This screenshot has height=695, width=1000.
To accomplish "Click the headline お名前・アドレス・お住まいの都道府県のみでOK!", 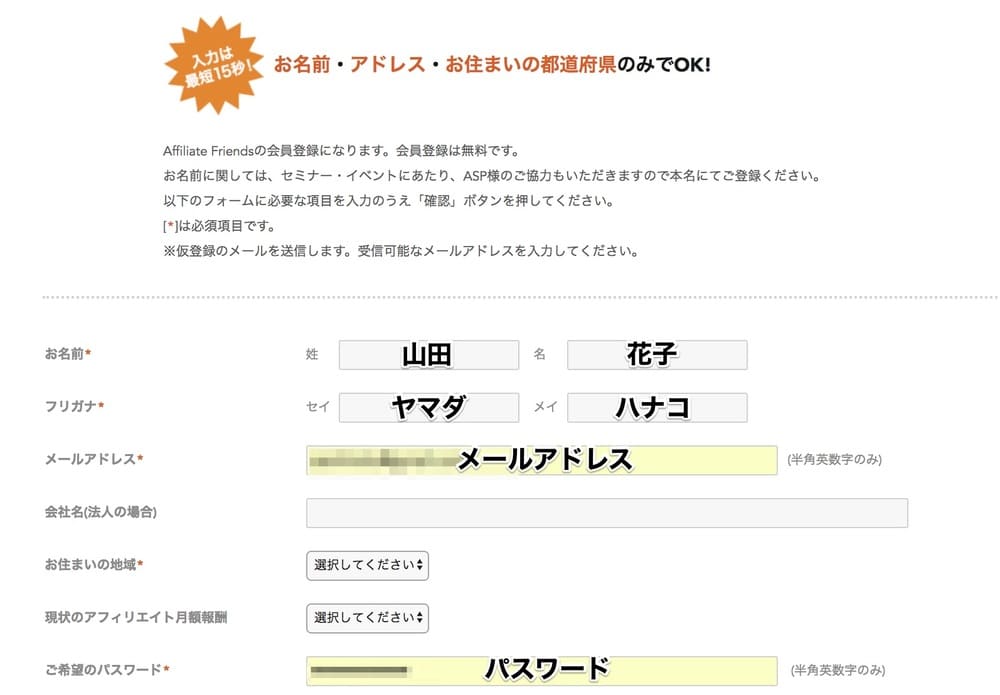I will [492, 64].
